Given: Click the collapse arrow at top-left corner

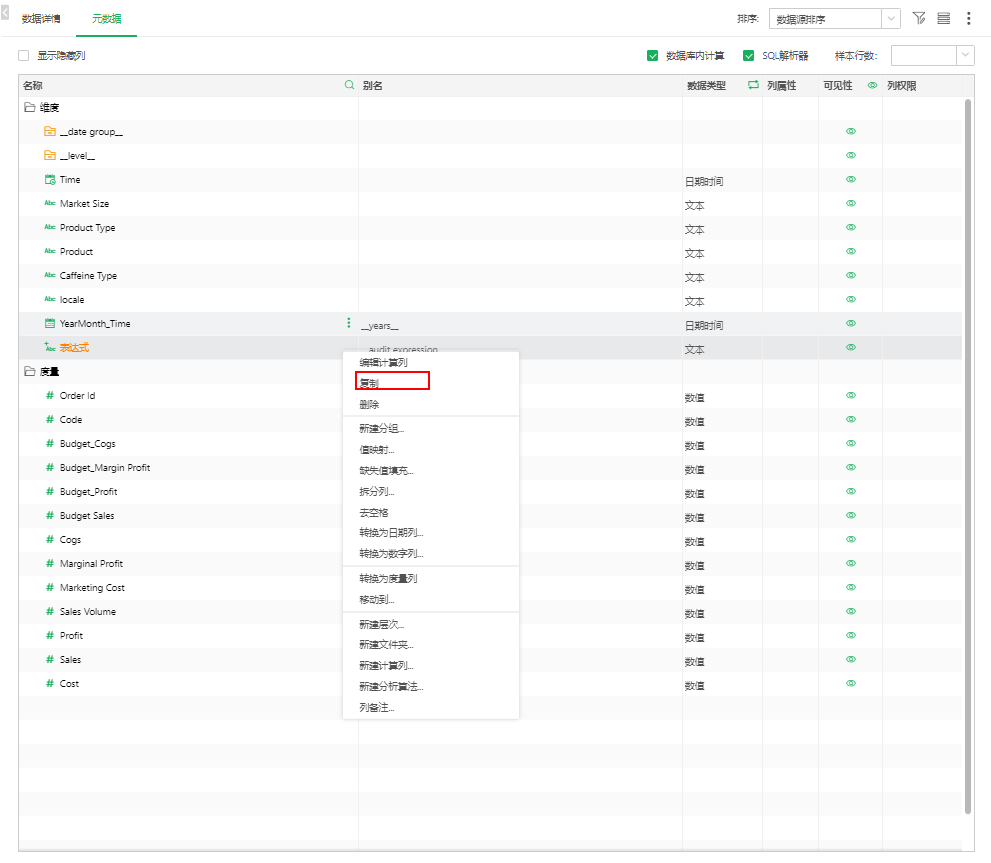Looking at the screenshot, I should [5, 13].
